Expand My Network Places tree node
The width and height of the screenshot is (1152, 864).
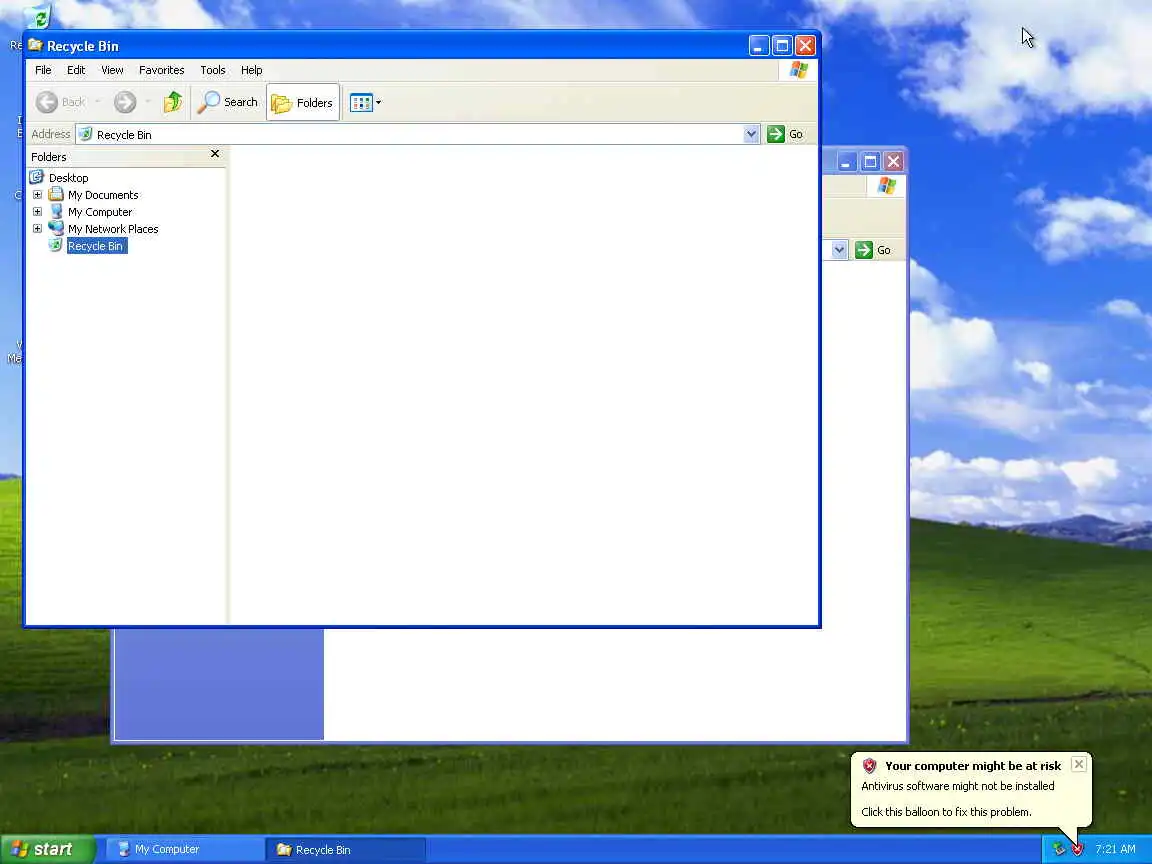pos(37,228)
